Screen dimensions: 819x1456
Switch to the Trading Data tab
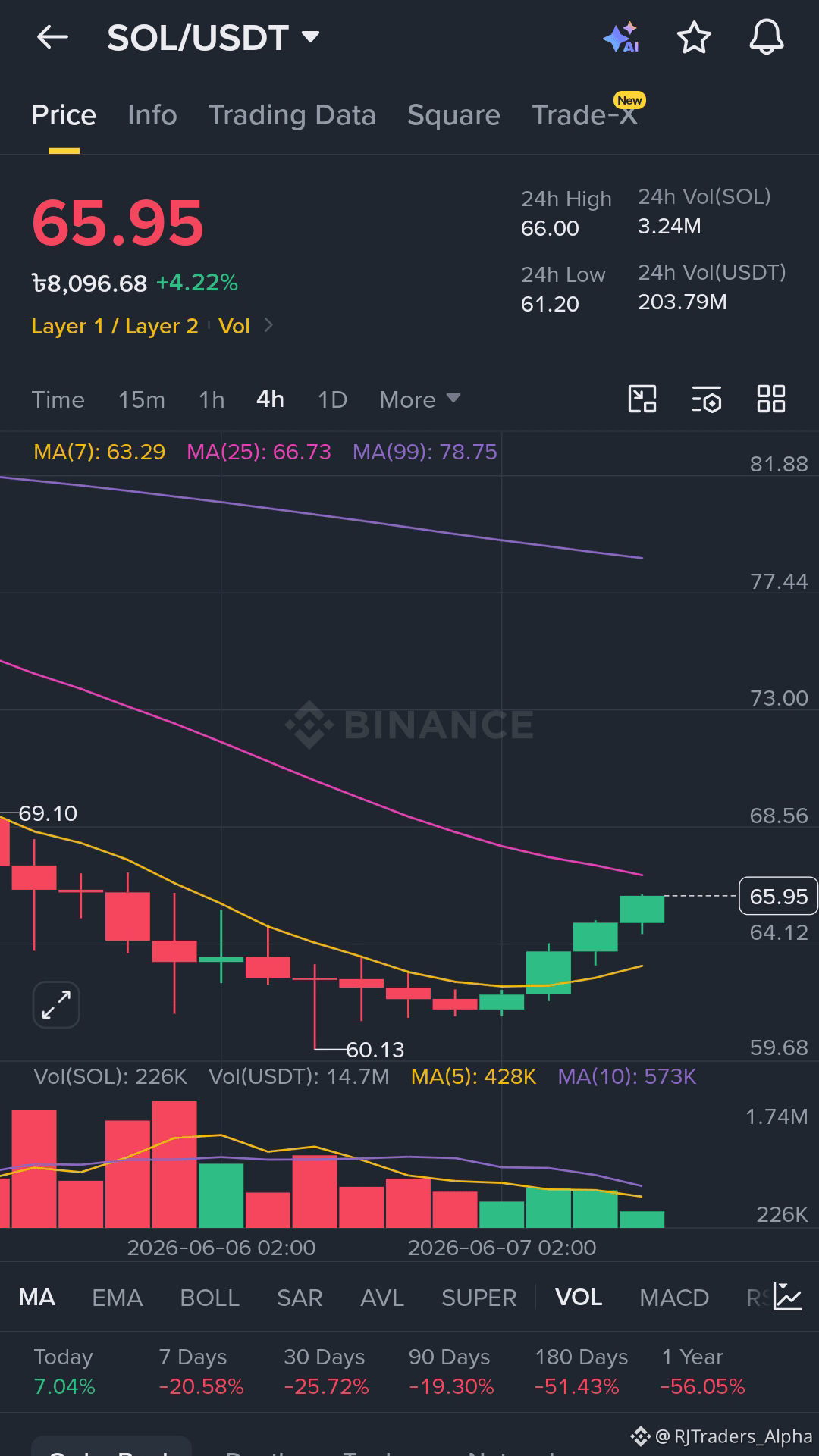point(292,115)
